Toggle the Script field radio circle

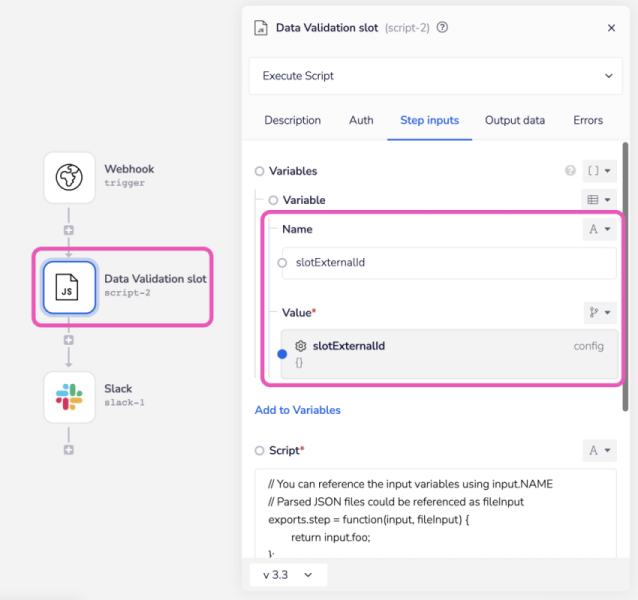[x=260, y=451]
